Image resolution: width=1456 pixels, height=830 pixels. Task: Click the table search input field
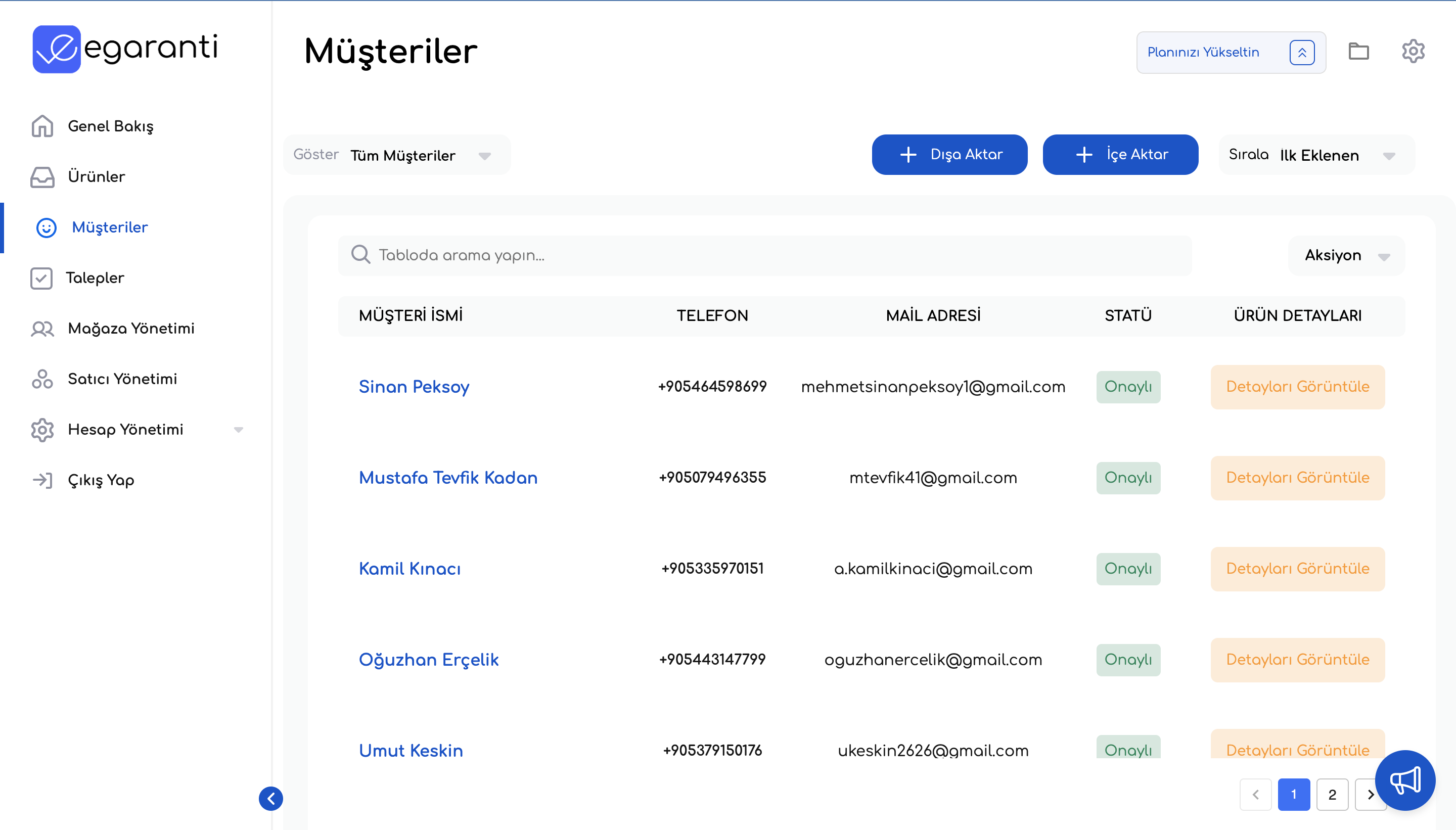(764, 255)
